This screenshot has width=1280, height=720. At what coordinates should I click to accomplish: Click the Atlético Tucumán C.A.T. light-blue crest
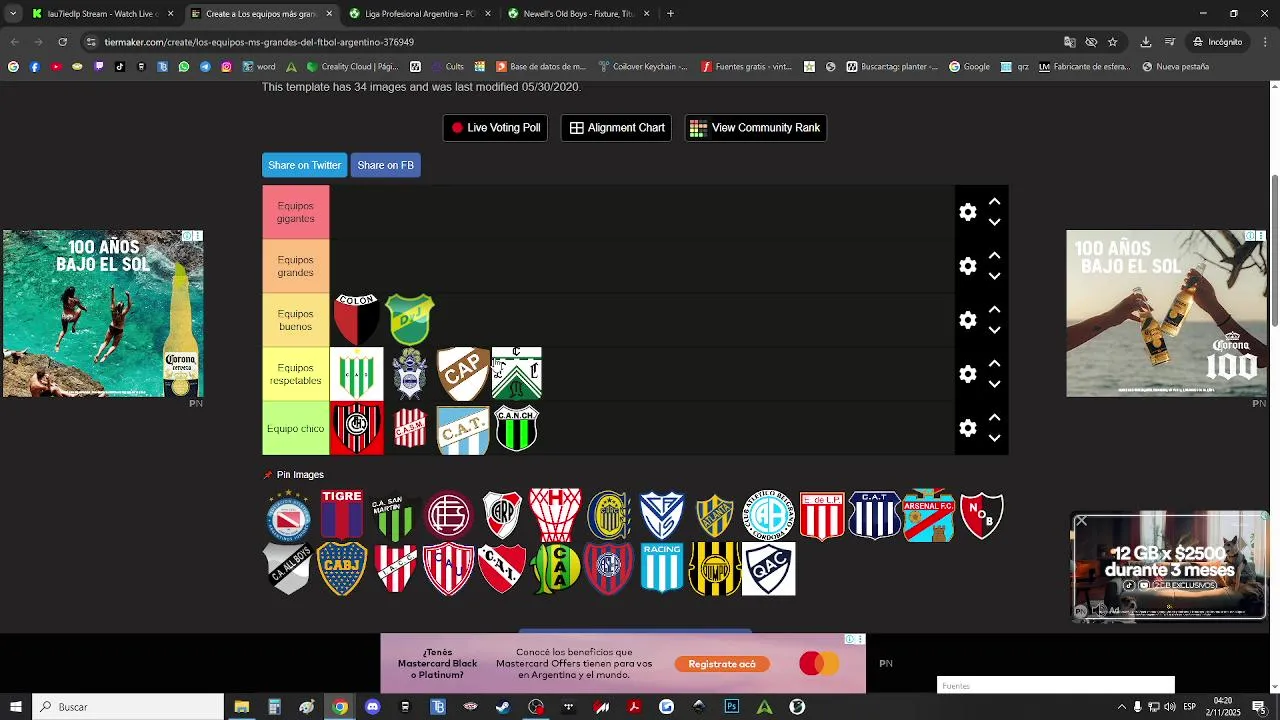pos(463,428)
